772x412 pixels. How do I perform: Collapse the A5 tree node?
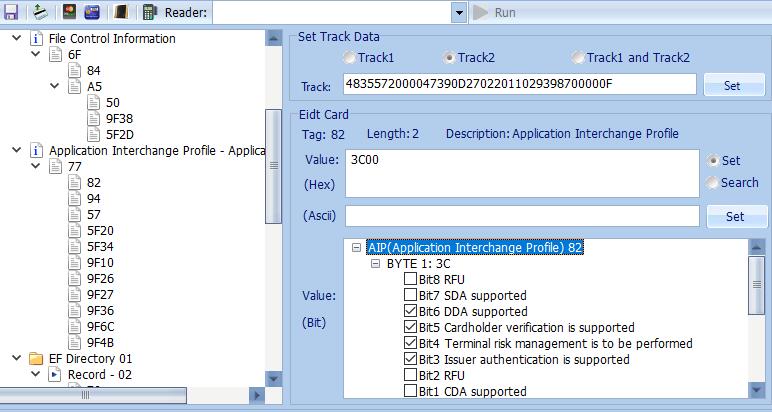[55, 87]
